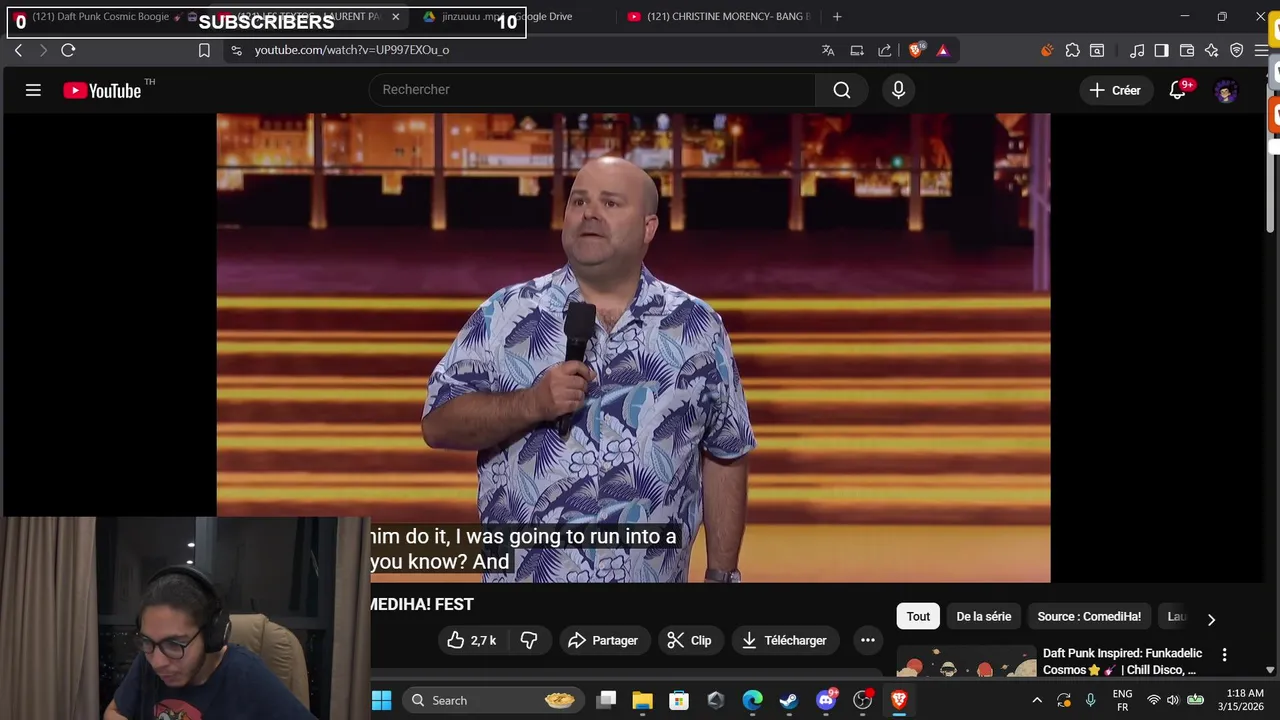
Task: Open the YouTube account avatar menu
Action: click(x=1226, y=91)
